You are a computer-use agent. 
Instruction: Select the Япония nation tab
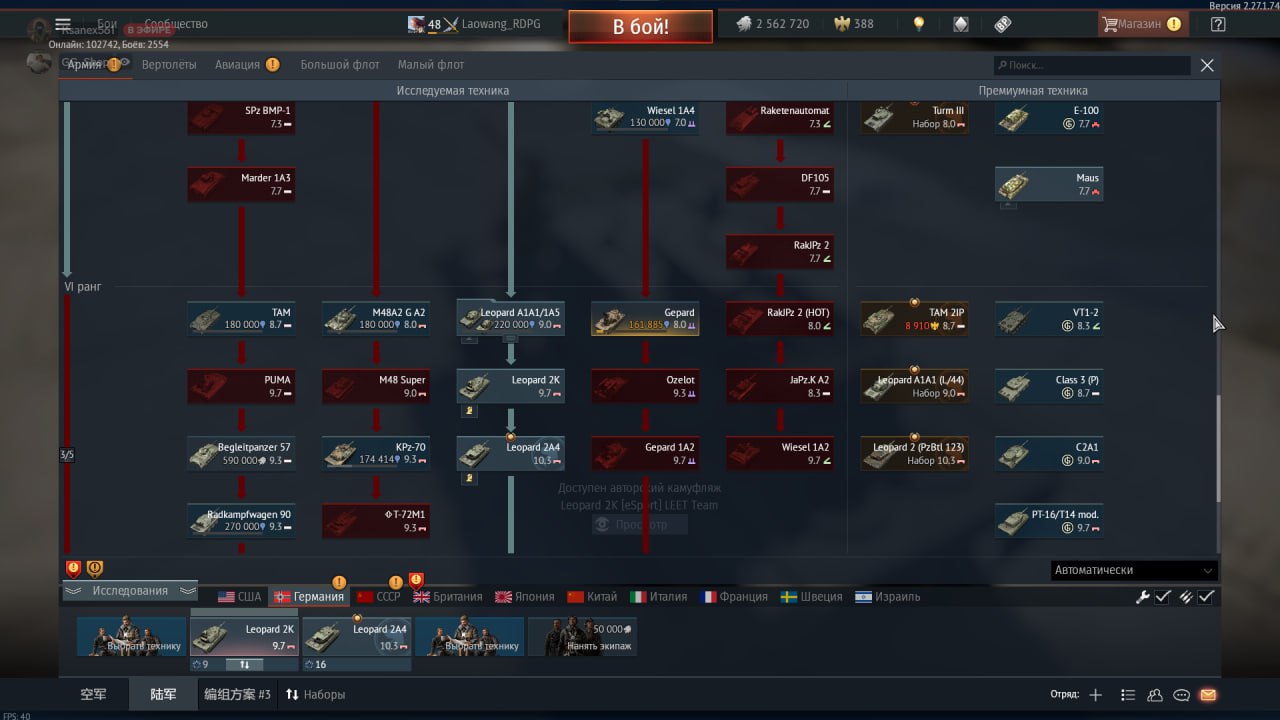click(x=525, y=597)
